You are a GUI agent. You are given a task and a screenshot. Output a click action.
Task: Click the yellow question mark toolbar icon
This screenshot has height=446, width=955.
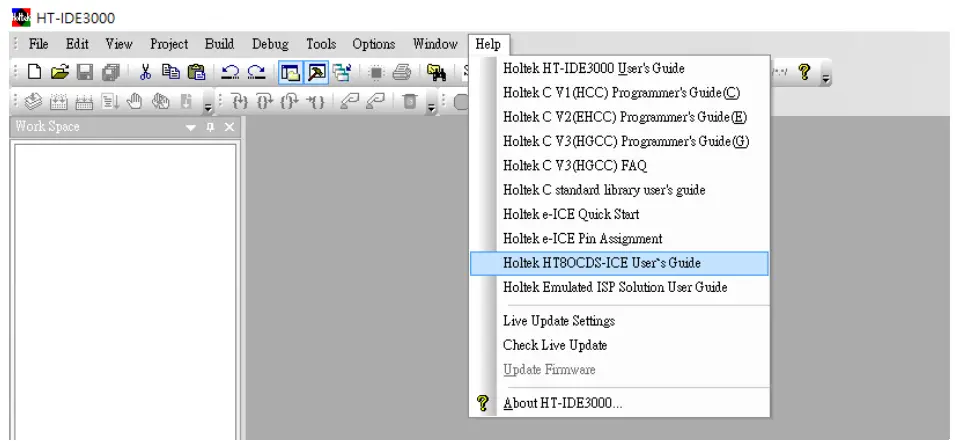804,73
